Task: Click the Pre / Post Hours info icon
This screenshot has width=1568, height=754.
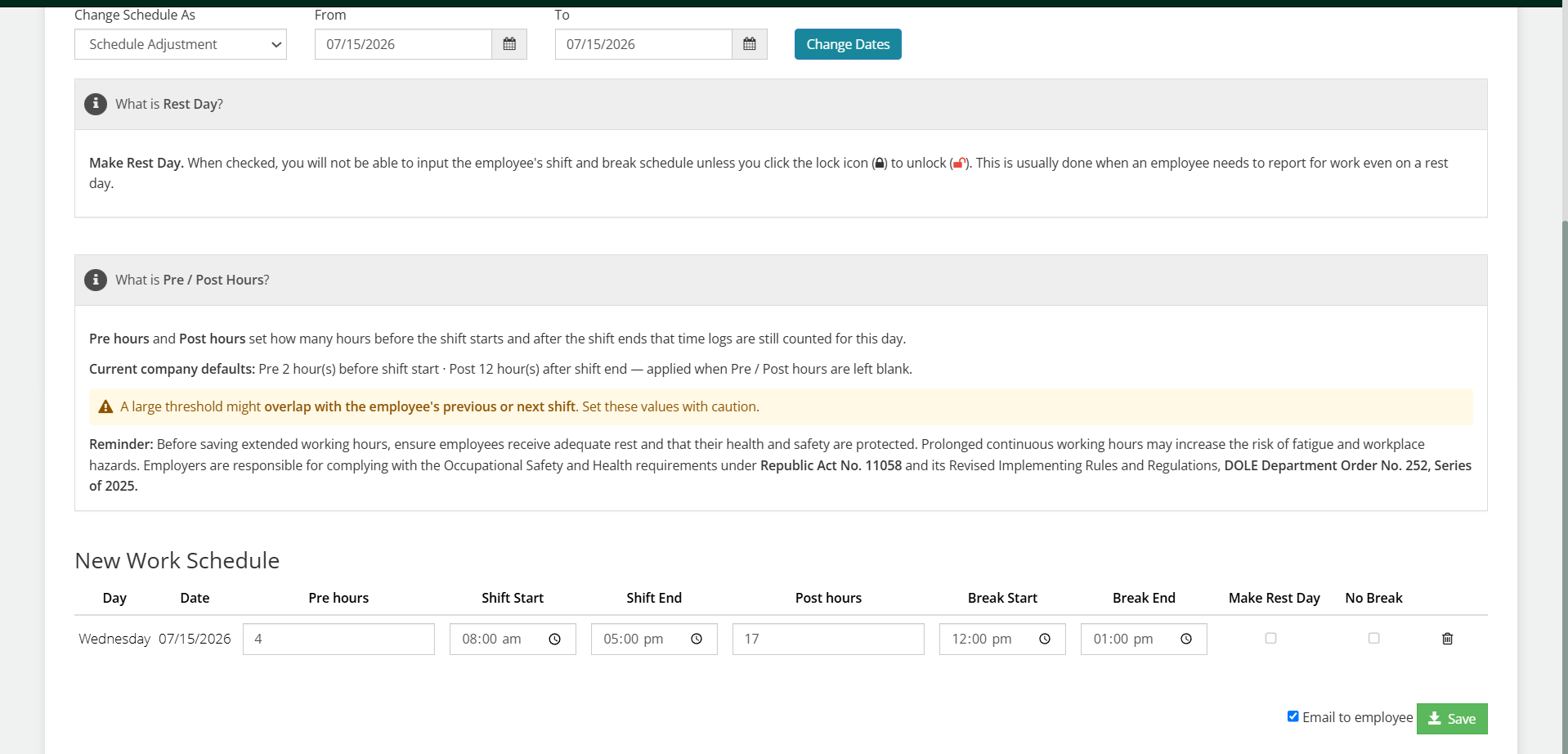Action: (96, 280)
